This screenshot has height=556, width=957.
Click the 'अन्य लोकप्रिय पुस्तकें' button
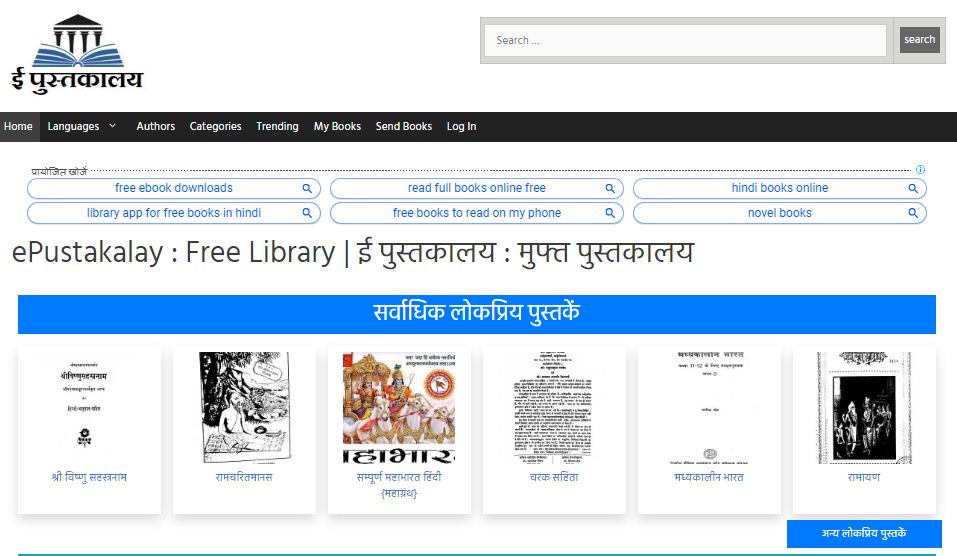(864, 534)
